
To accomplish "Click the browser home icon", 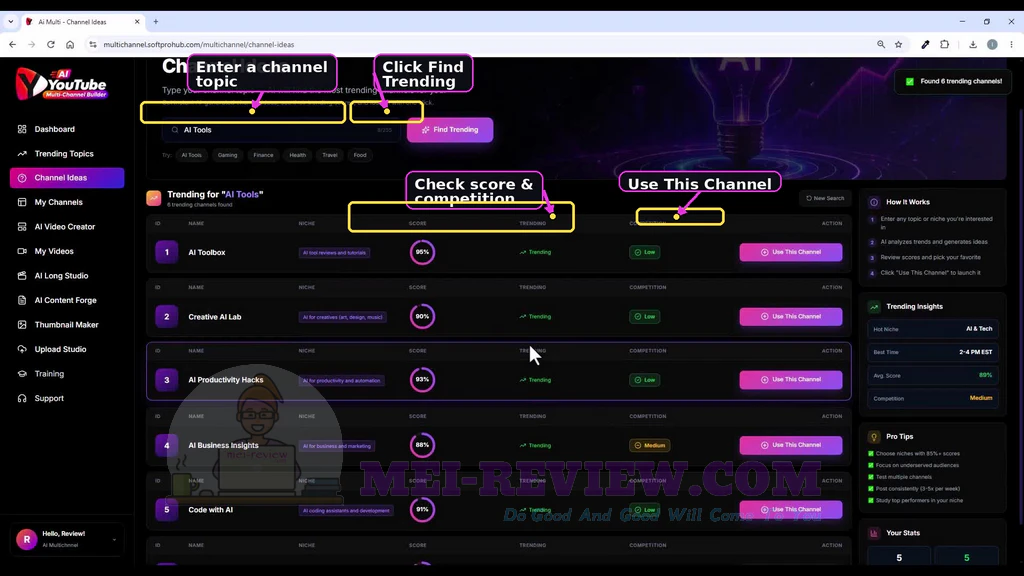I will click(x=70, y=44).
